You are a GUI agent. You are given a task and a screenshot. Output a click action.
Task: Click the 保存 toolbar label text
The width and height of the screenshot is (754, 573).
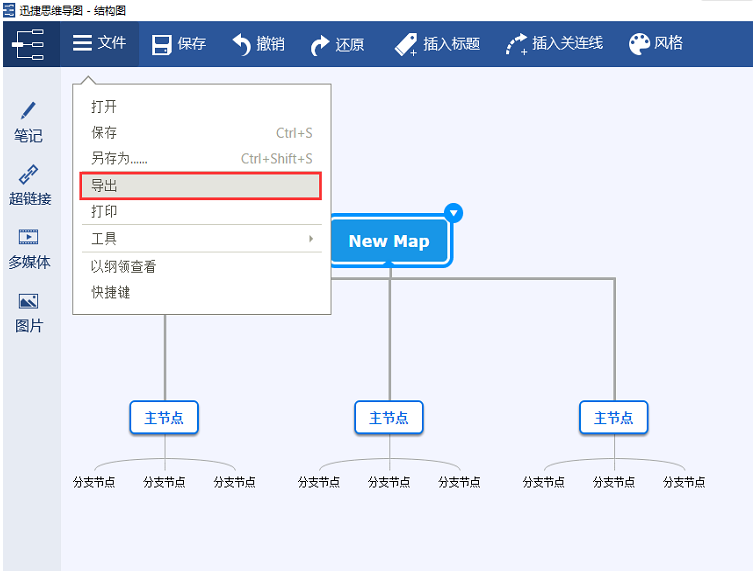[x=192, y=44]
